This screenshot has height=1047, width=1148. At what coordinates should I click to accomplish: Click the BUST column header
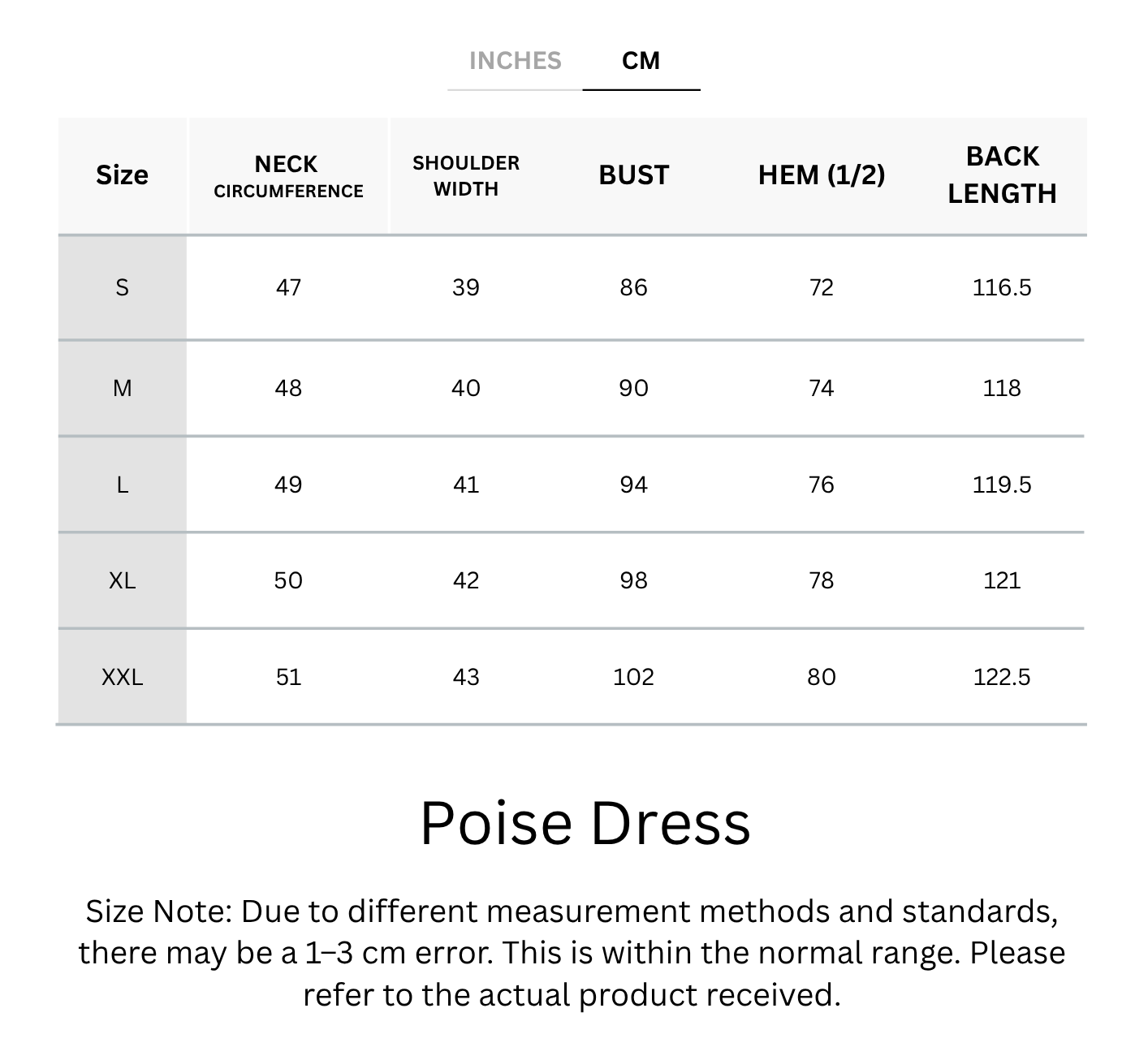[633, 175]
